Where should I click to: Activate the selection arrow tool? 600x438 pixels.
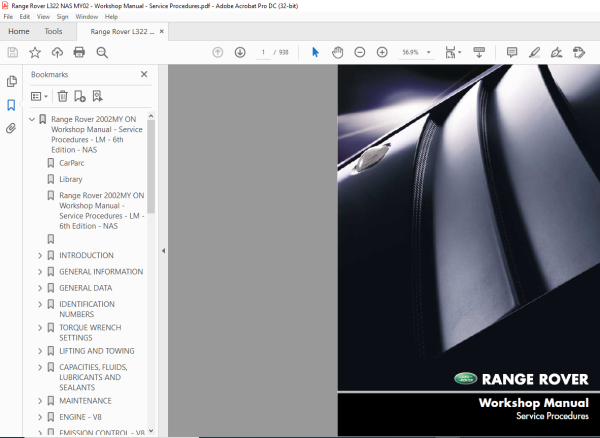tap(315, 52)
